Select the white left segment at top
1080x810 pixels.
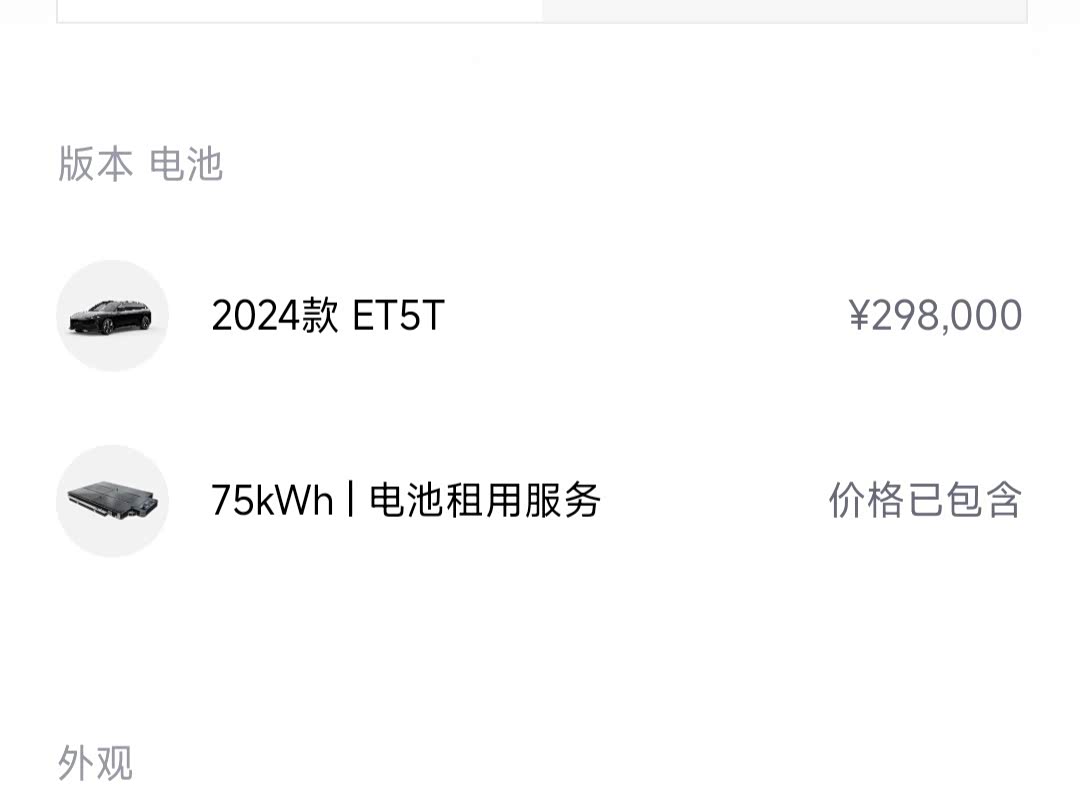pyautogui.click(x=300, y=11)
